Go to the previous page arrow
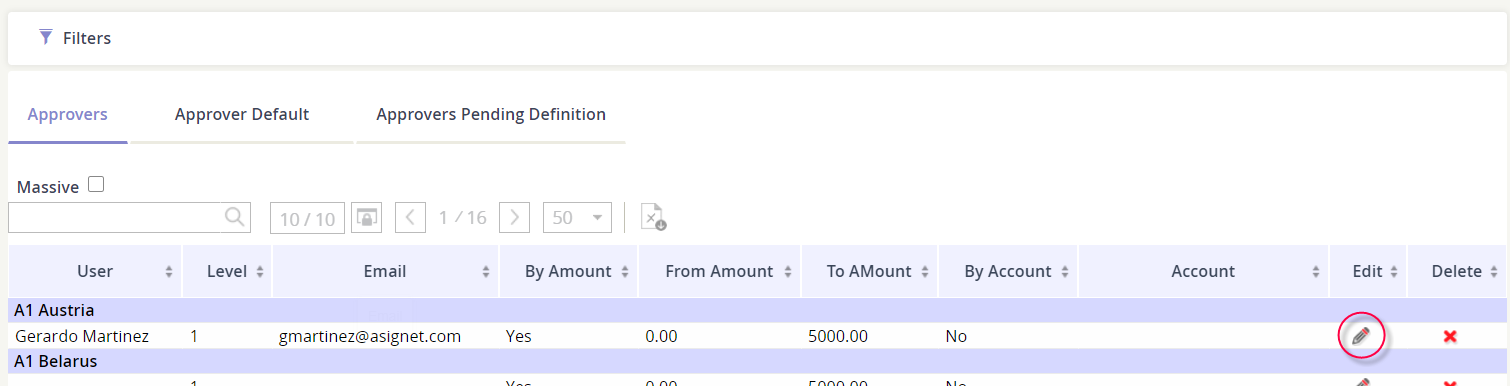 point(411,218)
